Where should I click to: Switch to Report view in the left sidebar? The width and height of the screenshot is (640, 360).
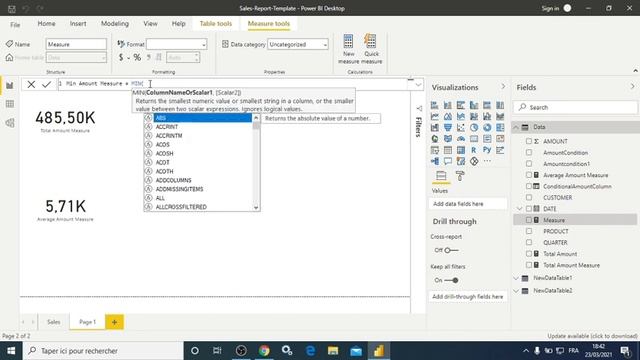[10, 85]
